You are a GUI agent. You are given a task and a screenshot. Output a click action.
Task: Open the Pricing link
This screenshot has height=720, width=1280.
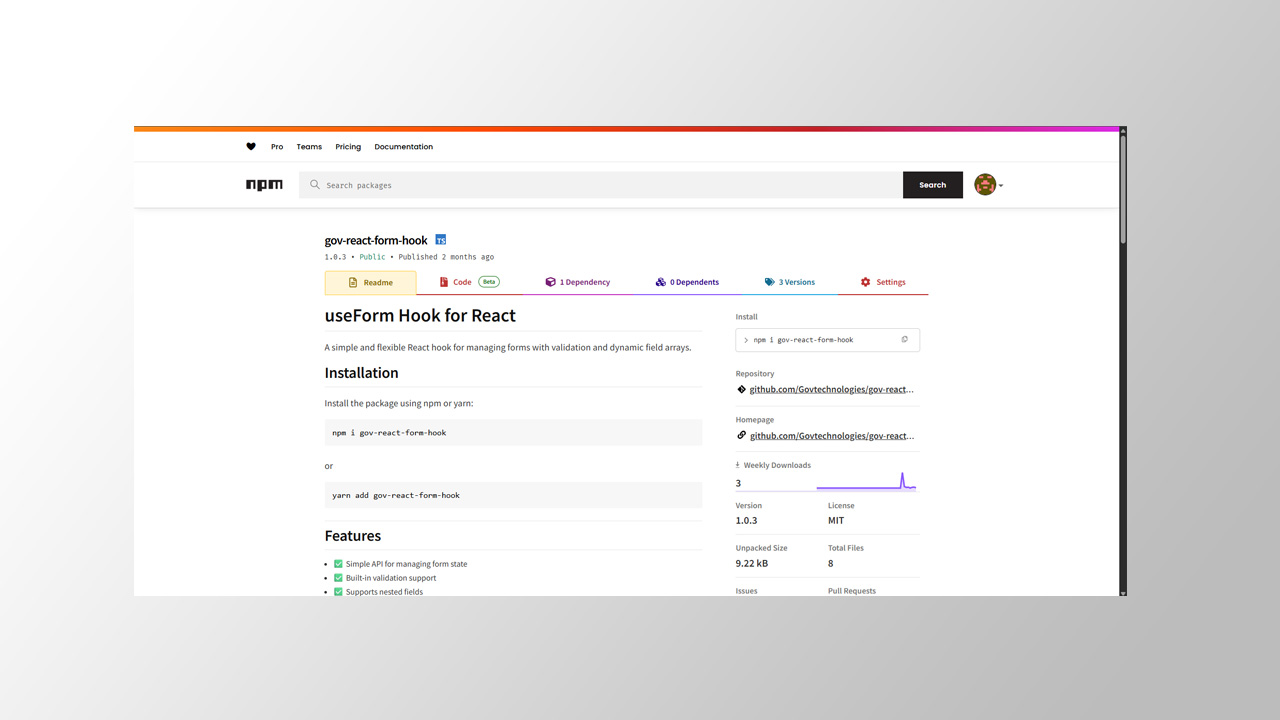pyautogui.click(x=348, y=147)
